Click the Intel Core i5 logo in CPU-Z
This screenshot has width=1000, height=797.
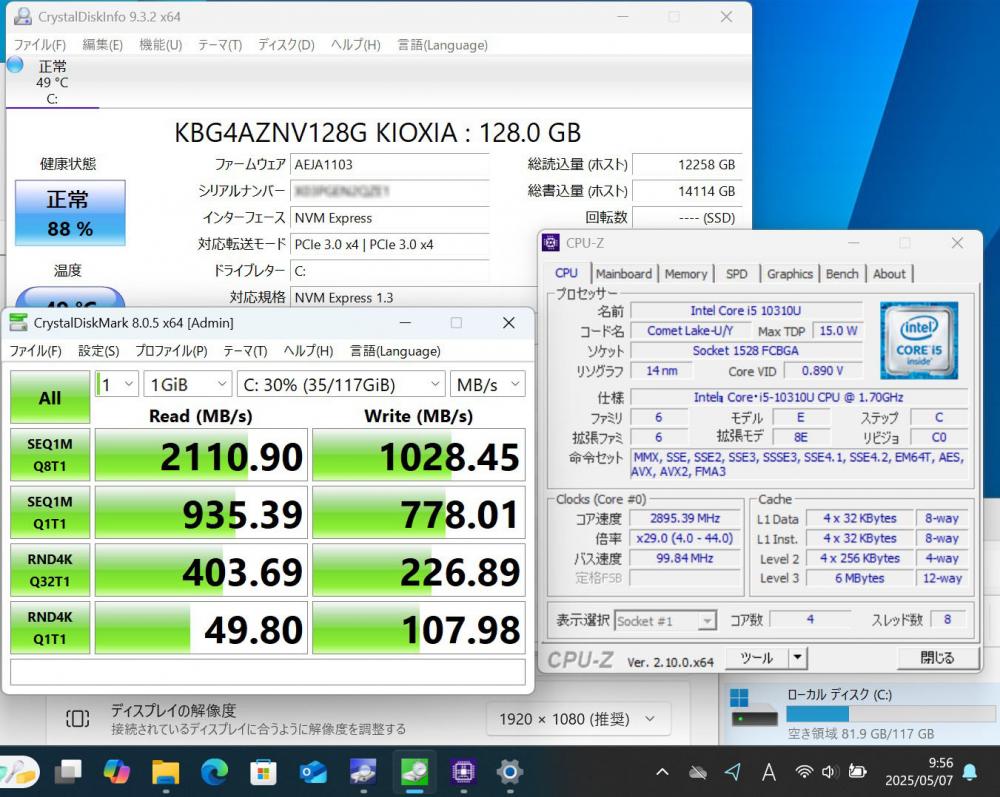point(918,340)
